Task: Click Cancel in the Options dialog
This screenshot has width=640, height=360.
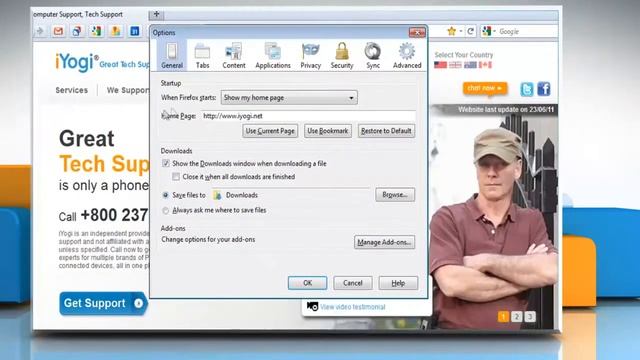Action: click(x=353, y=283)
